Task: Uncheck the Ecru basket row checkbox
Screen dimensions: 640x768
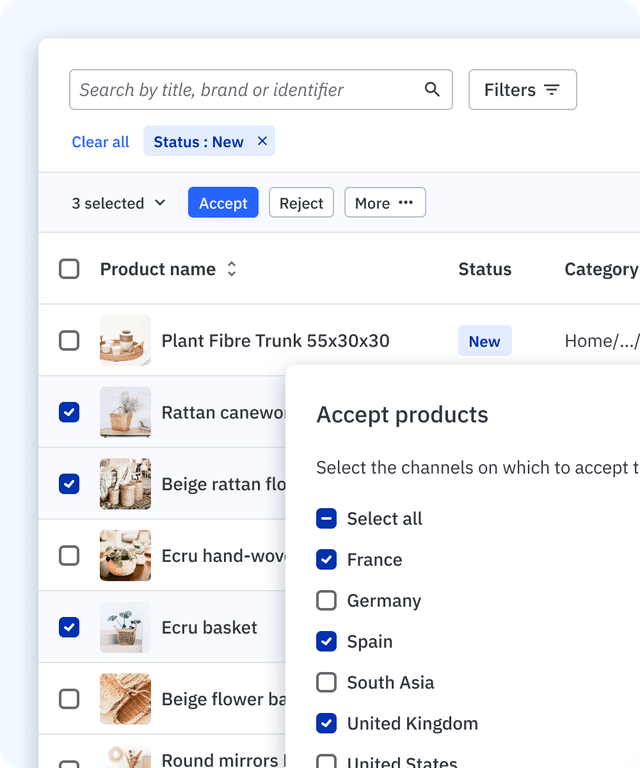Action: (x=69, y=627)
